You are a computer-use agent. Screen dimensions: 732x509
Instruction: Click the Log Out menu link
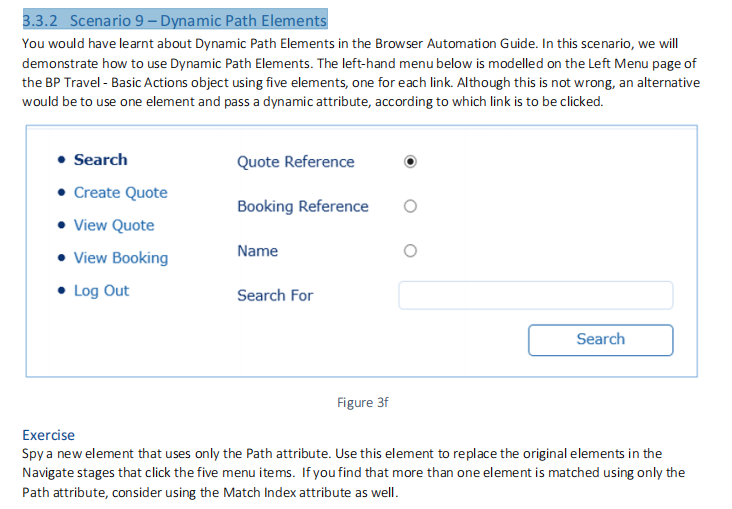101,291
